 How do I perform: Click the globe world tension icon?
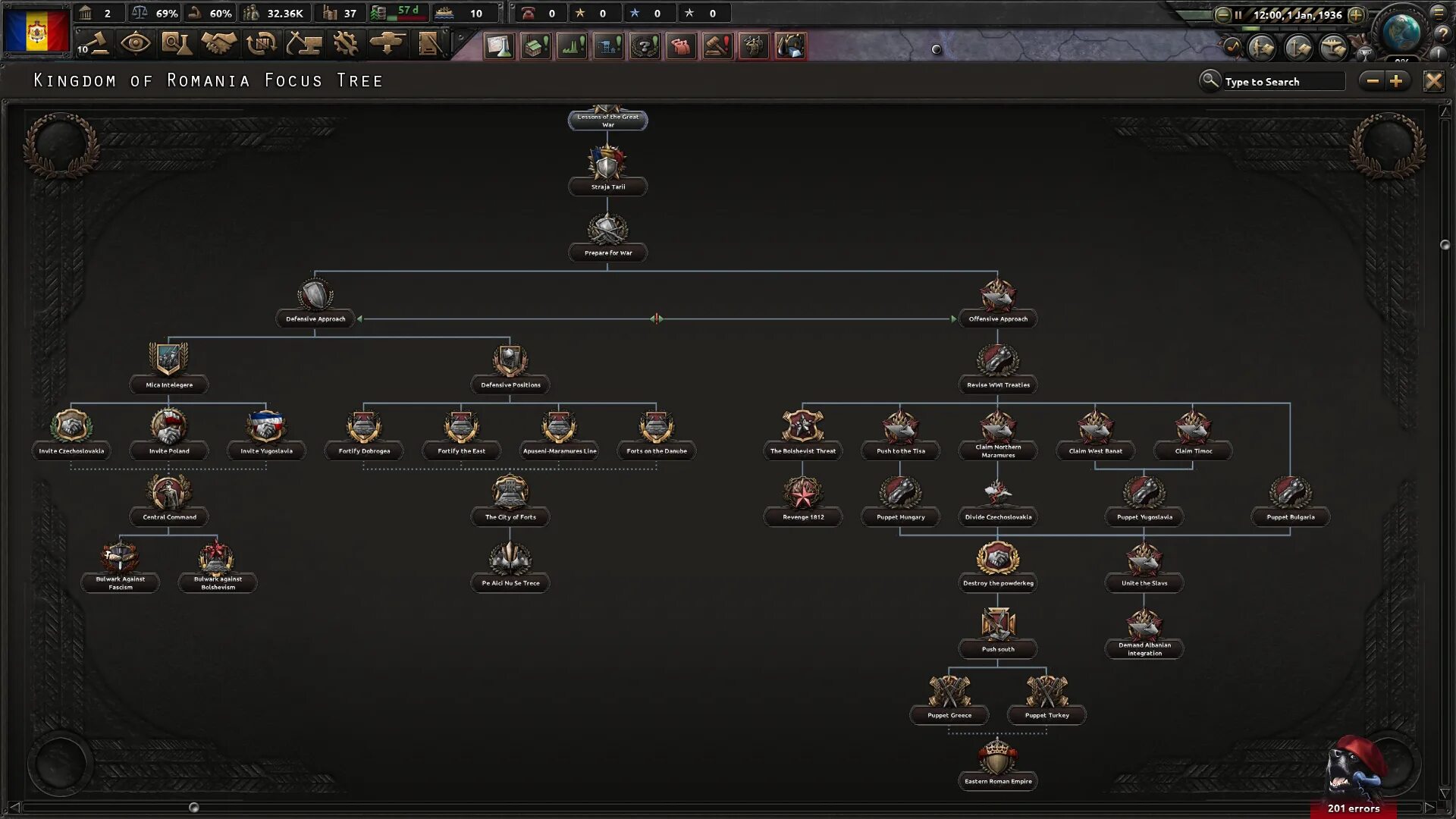[1401, 32]
